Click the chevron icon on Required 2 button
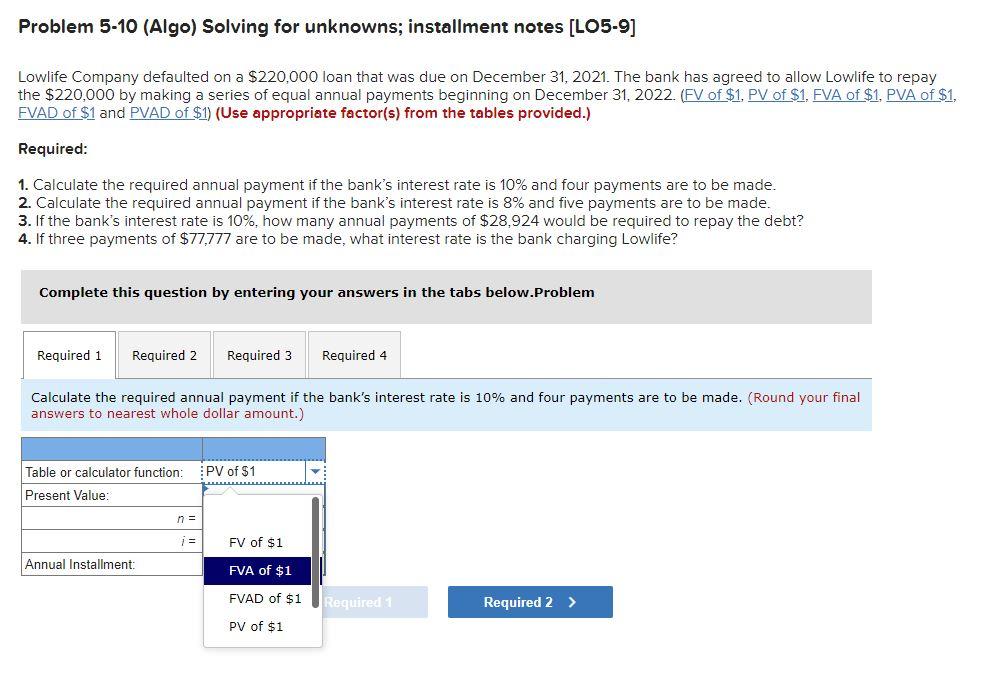 (x=572, y=602)
